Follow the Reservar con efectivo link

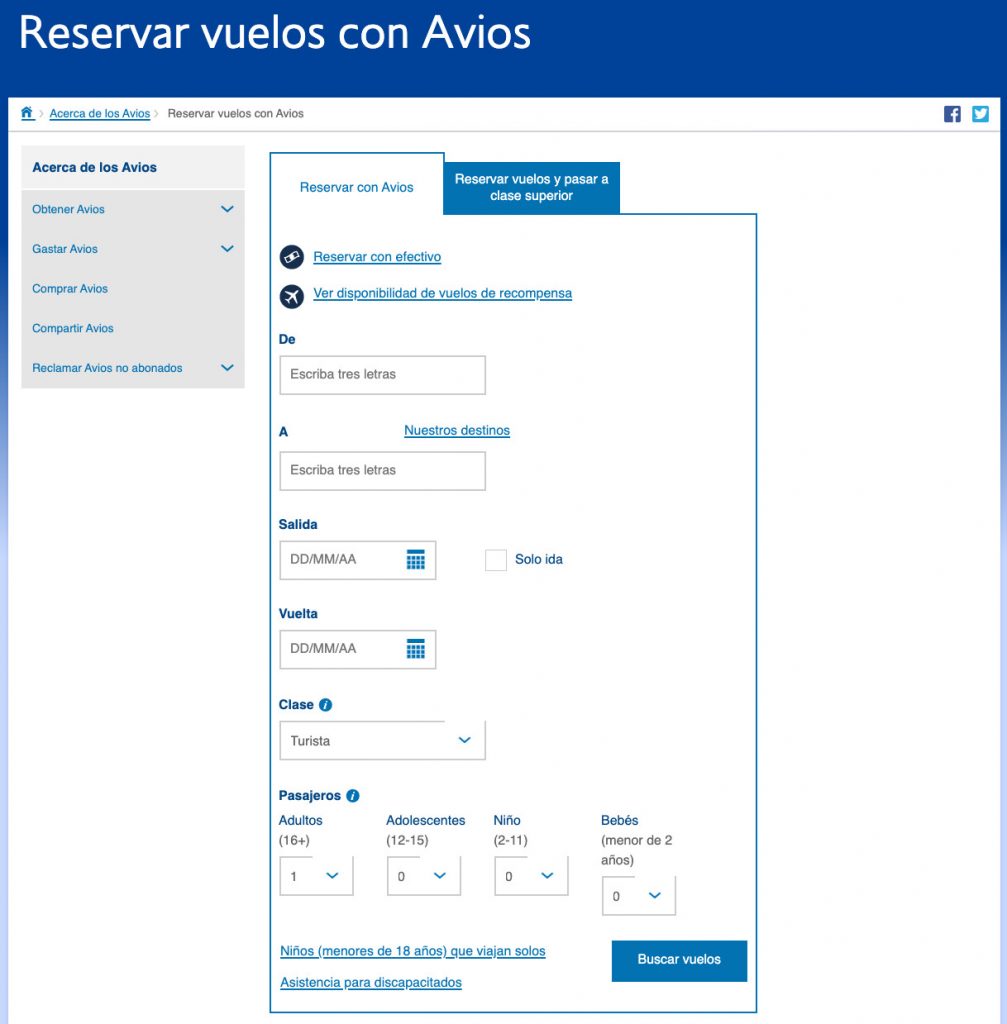pyautogui.click(x=377, y=257)
